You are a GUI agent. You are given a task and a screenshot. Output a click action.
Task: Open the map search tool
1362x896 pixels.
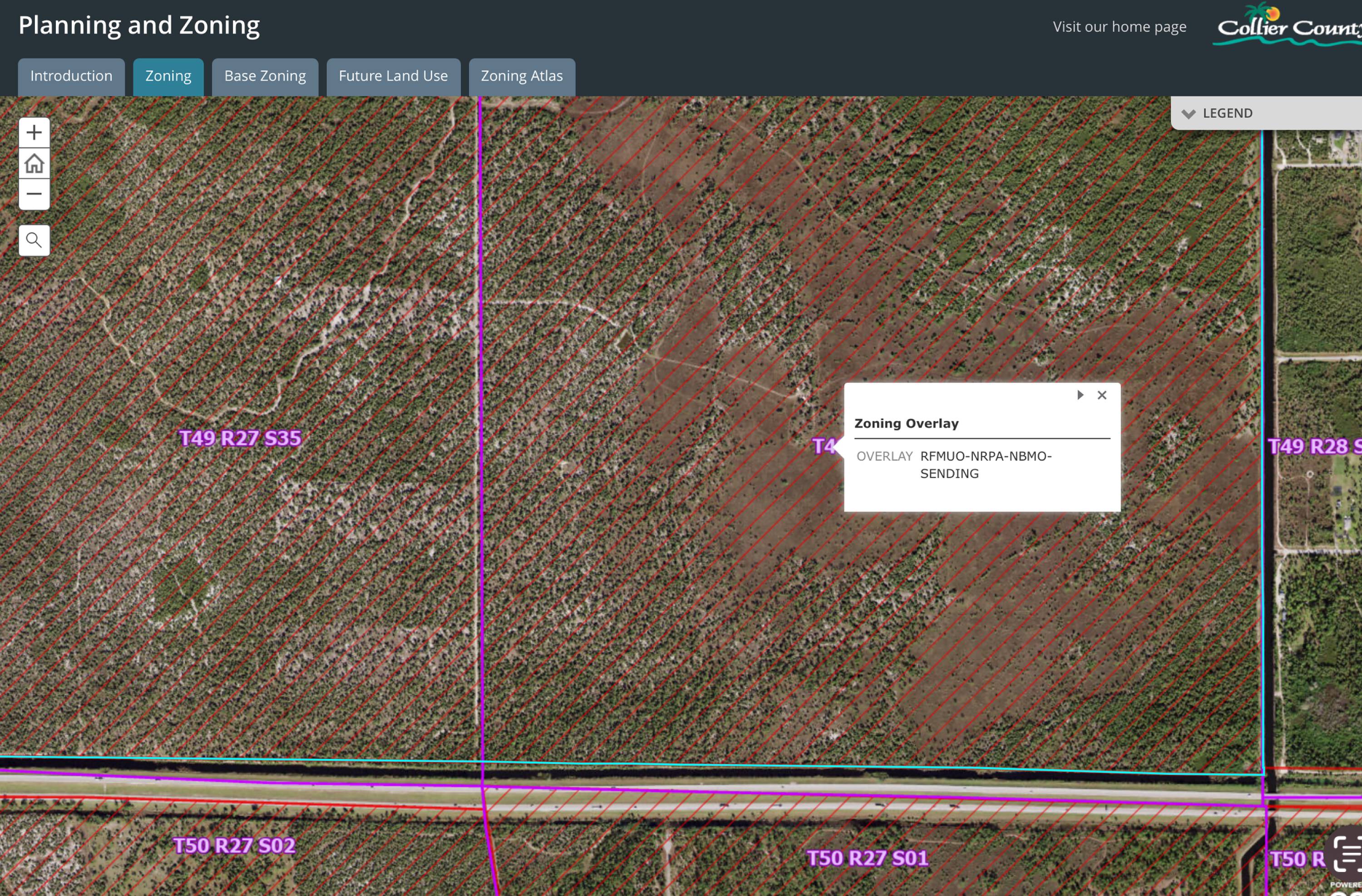pos(34,240)
